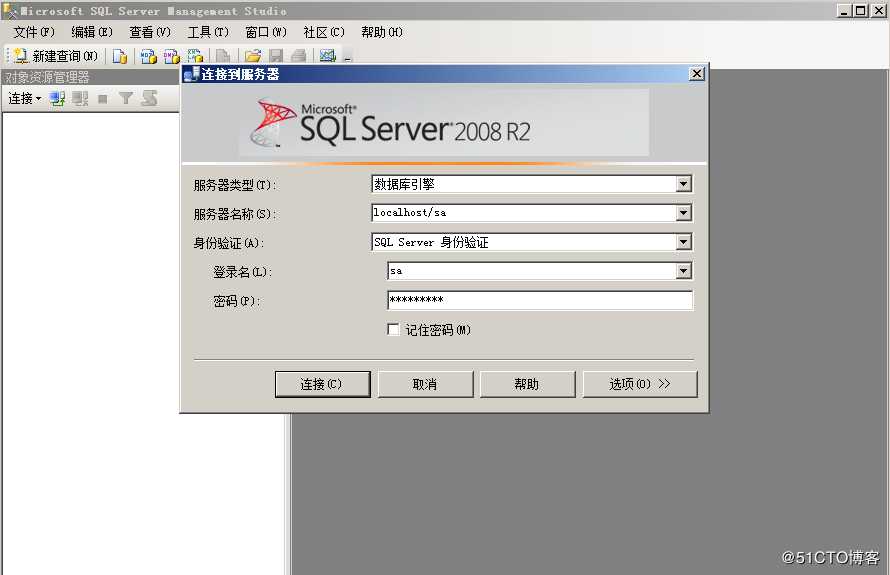Viewport: 890px width, 575px height.
Task: Open the 帮助(H) menu
Action: click(x=382, y=32)
